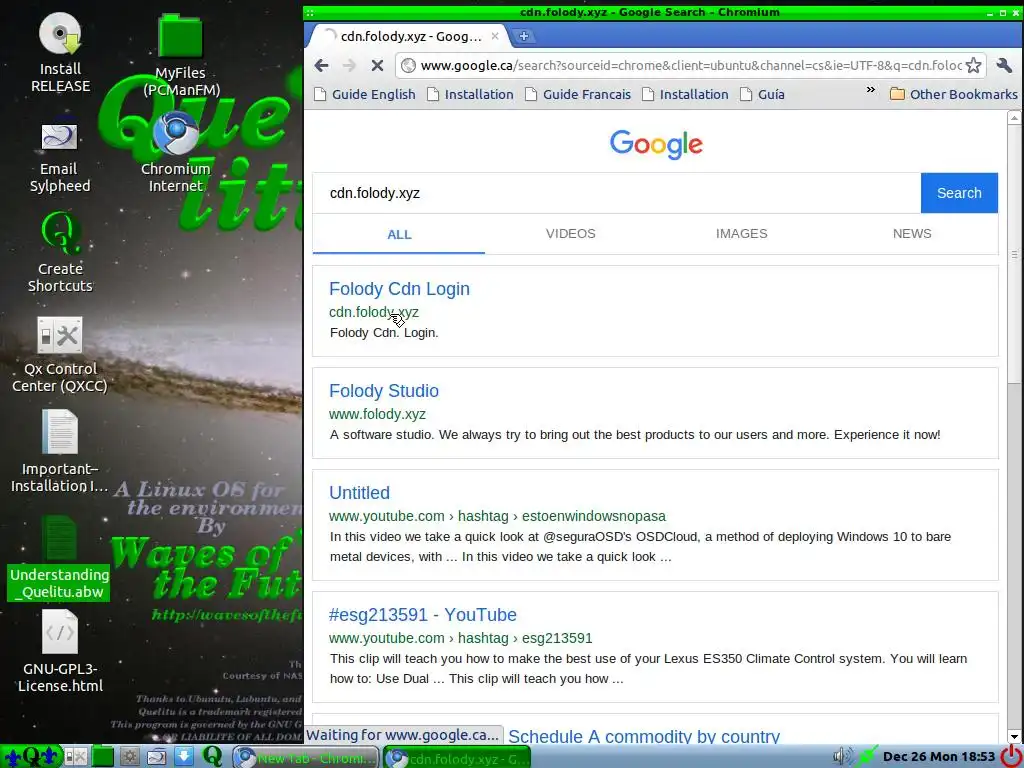Open the first Installation bookmark

click(470, 94)
